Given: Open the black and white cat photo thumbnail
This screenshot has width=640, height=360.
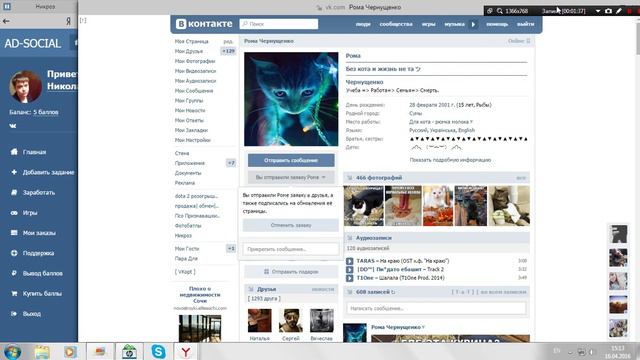Looking at the screenshot, I should pyautogui.click(x=363, y=206).
